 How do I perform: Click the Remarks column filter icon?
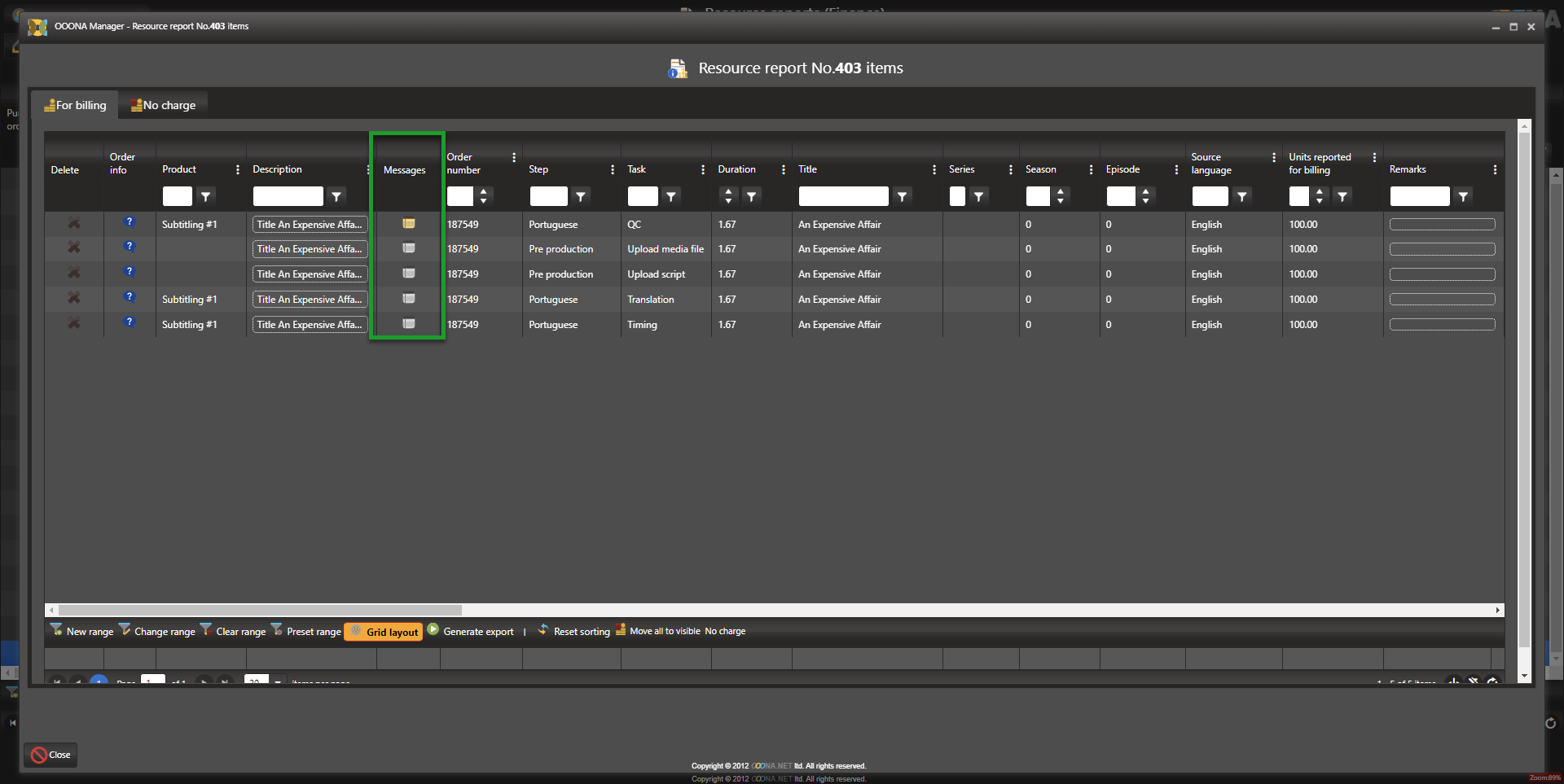pos(1463,196)
